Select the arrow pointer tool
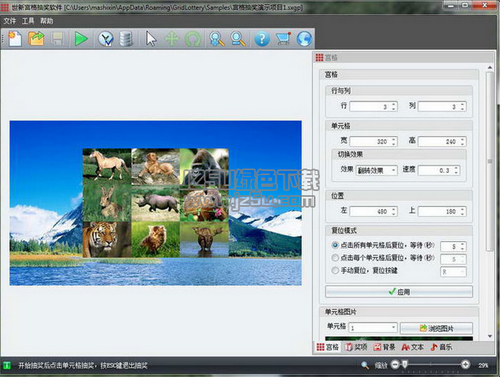This screenshot has width=500, height=377. pos(151,39)
